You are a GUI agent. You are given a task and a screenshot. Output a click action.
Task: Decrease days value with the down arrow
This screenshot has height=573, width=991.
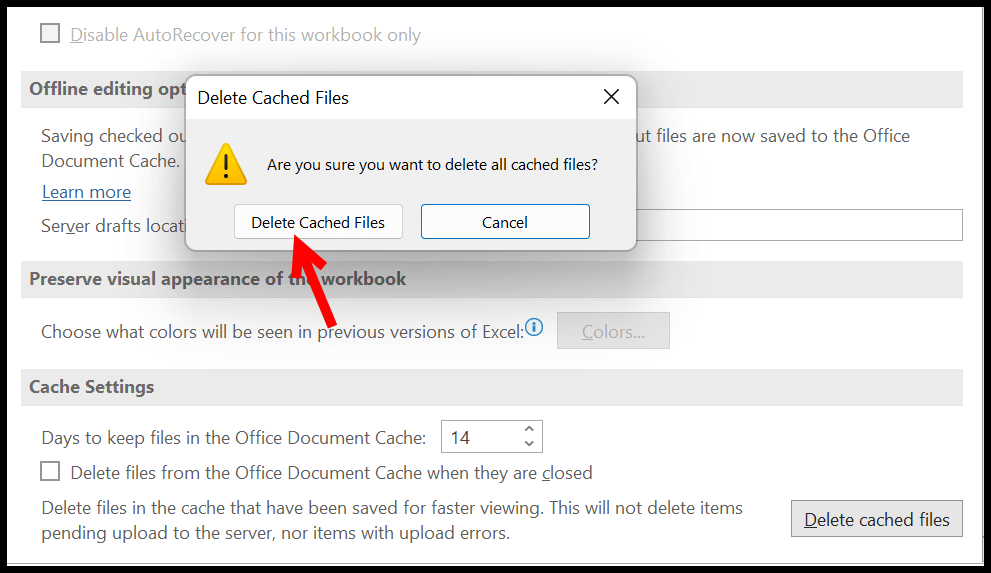[529, 443]
